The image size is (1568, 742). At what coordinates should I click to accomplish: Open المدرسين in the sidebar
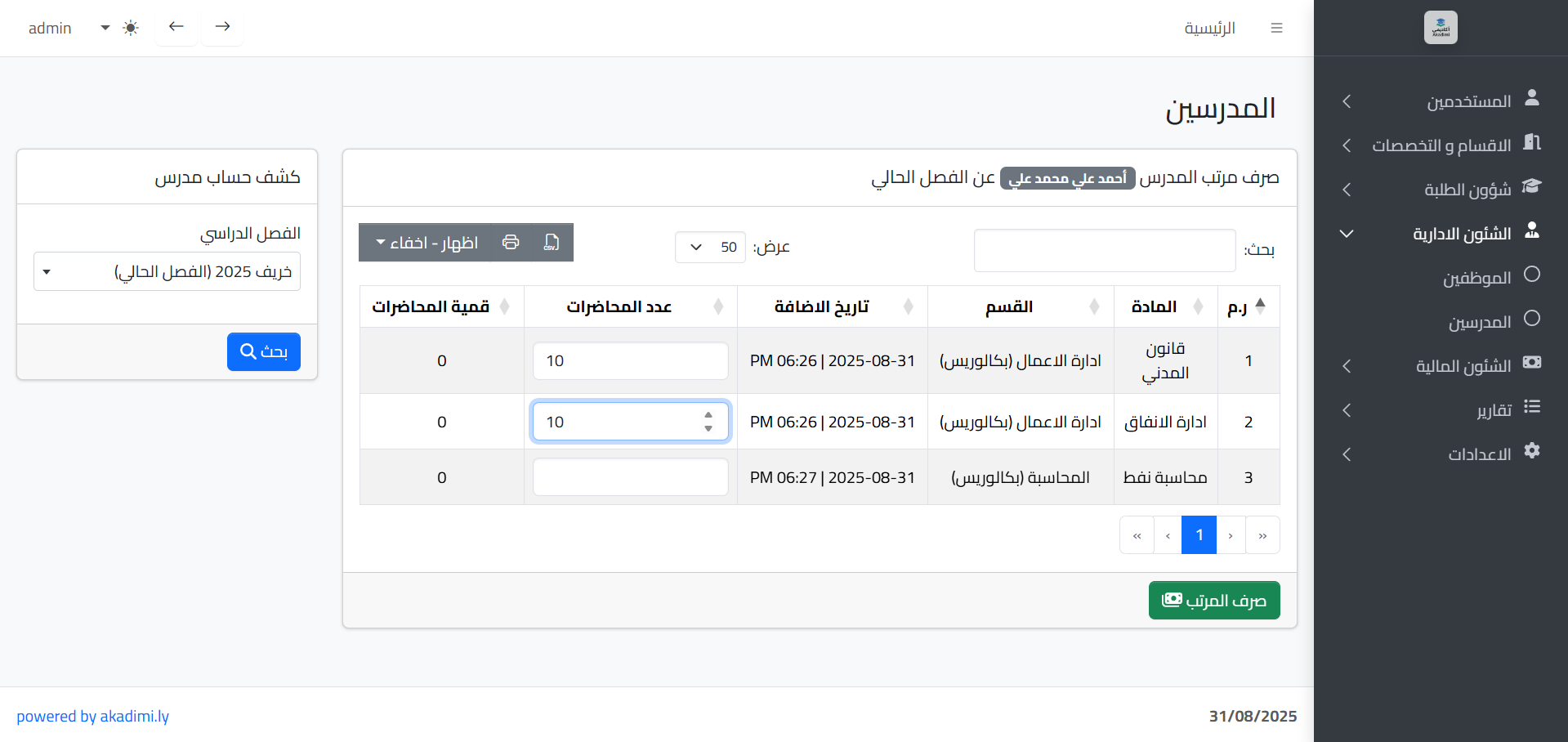(x=1479, y=322)
